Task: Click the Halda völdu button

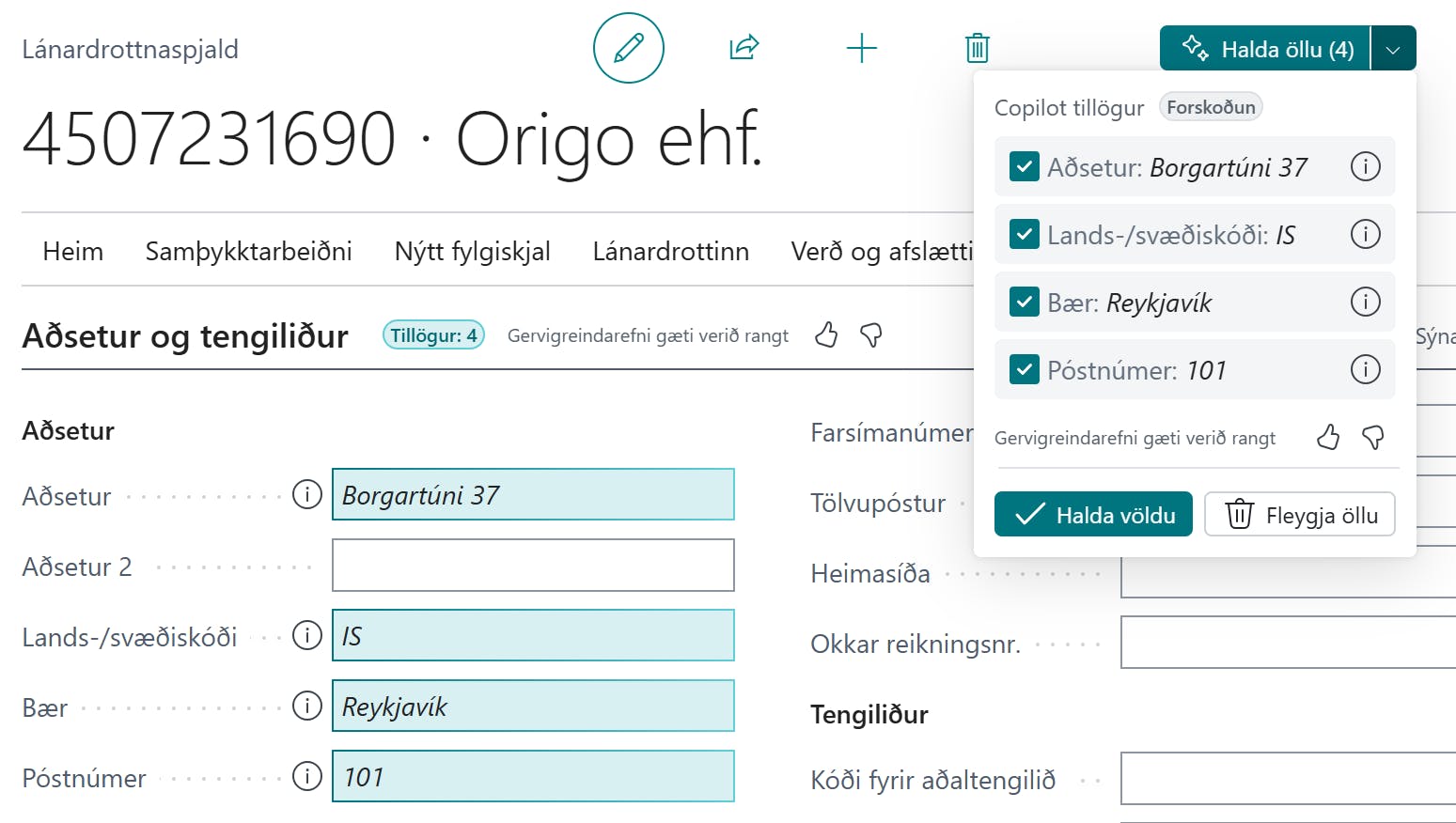Action: tap(1093, 515)
